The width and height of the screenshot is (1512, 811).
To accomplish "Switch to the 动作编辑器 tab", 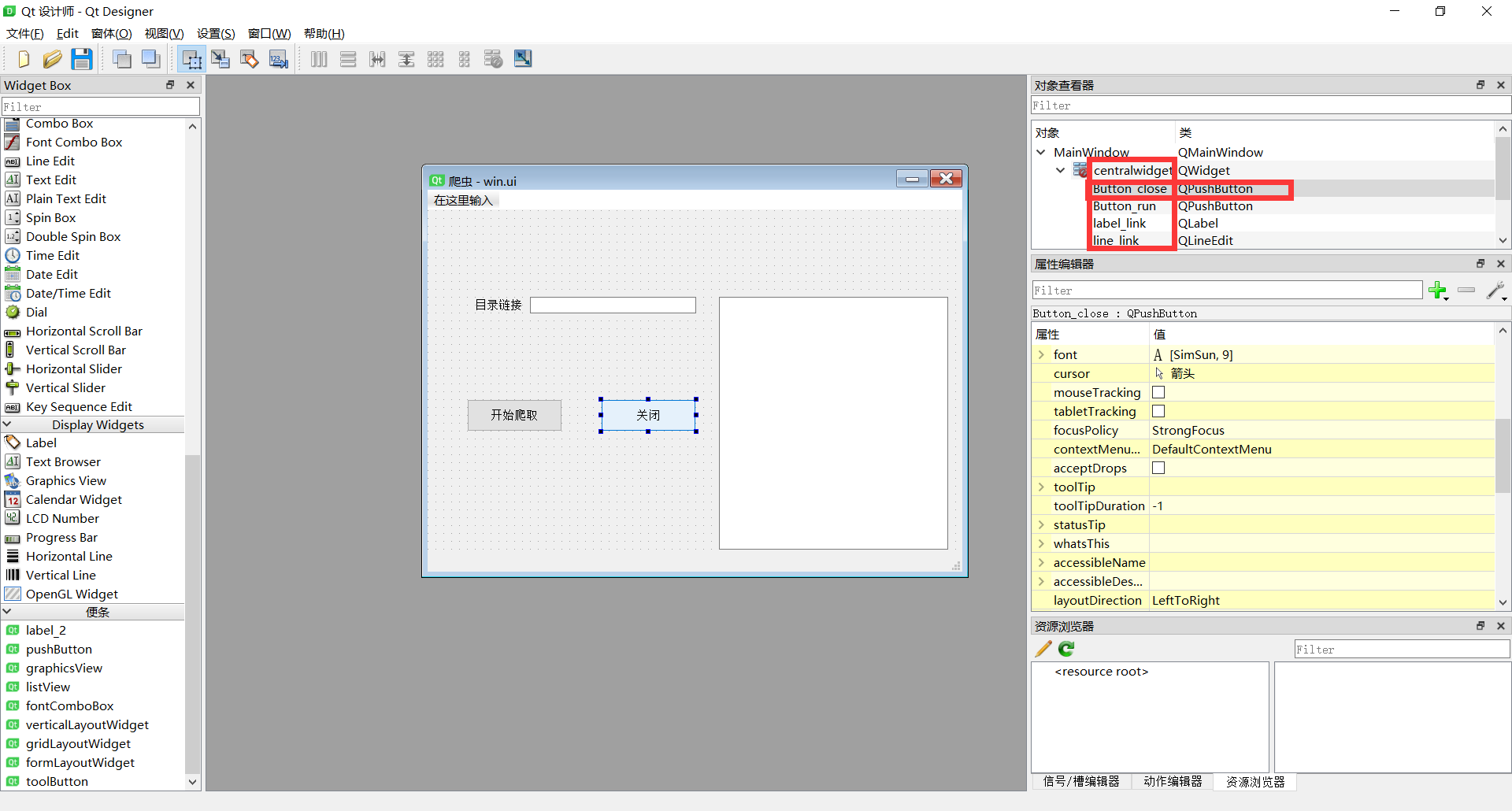I will 1173,781.
